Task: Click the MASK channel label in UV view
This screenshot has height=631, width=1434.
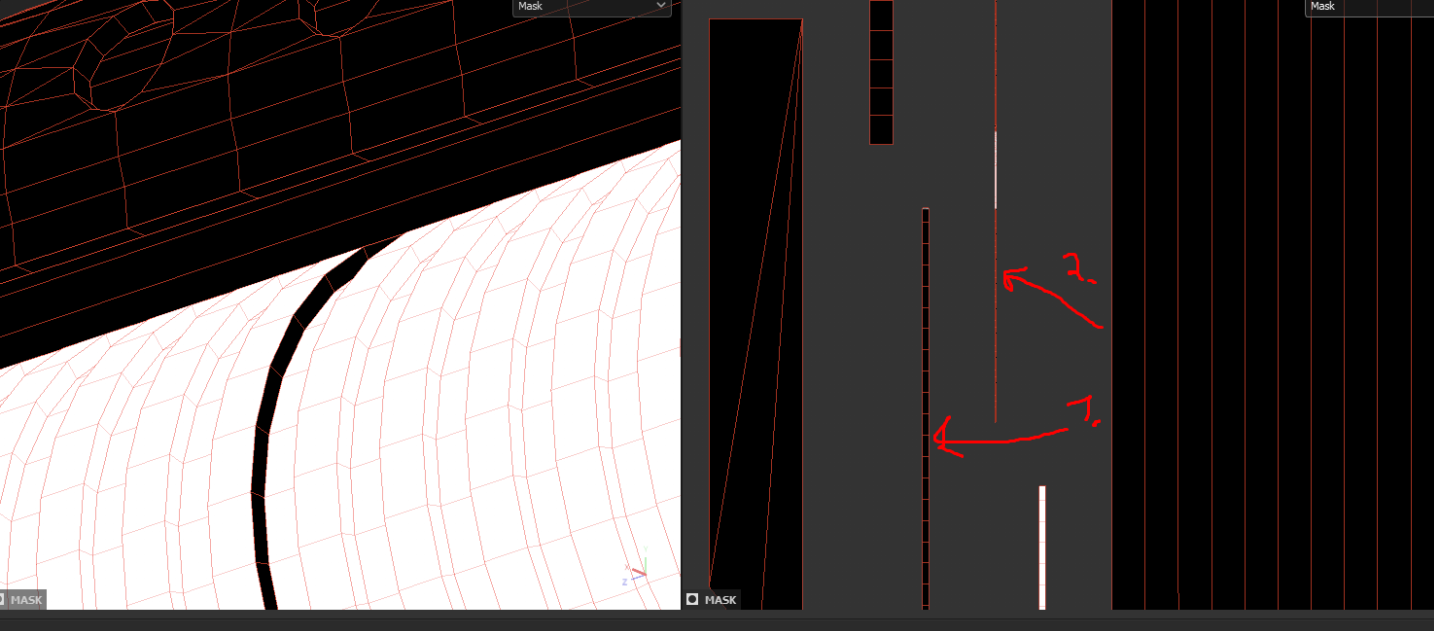Action: click(720, 600)
